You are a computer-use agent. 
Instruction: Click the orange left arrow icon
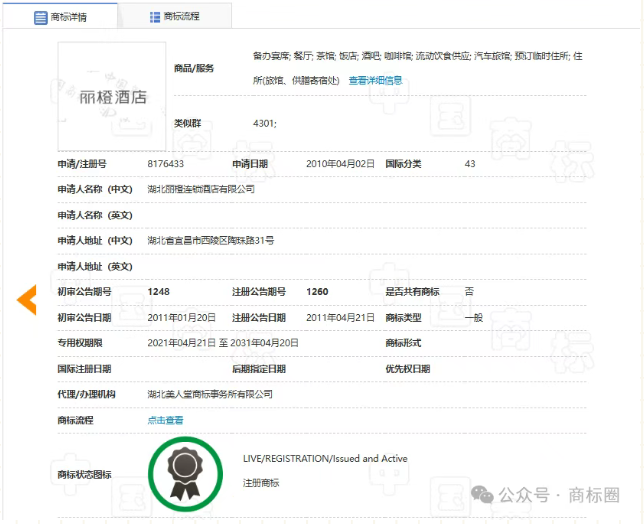(27, 298)
